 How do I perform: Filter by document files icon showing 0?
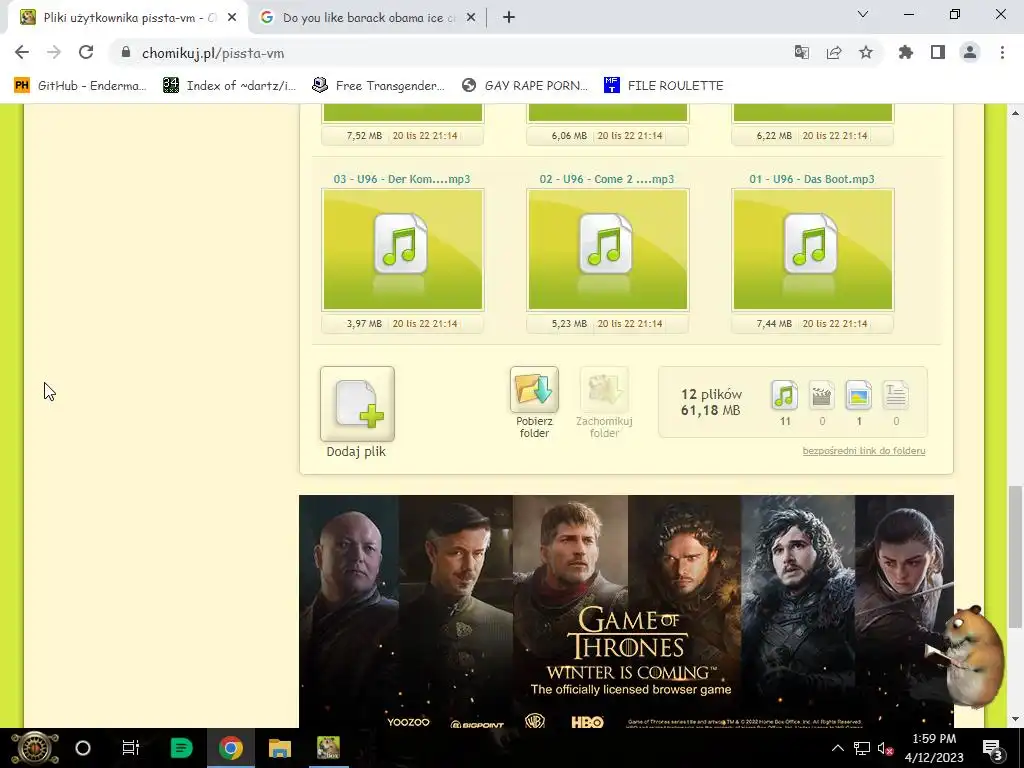pyautogui.click(x=895, y=395)
